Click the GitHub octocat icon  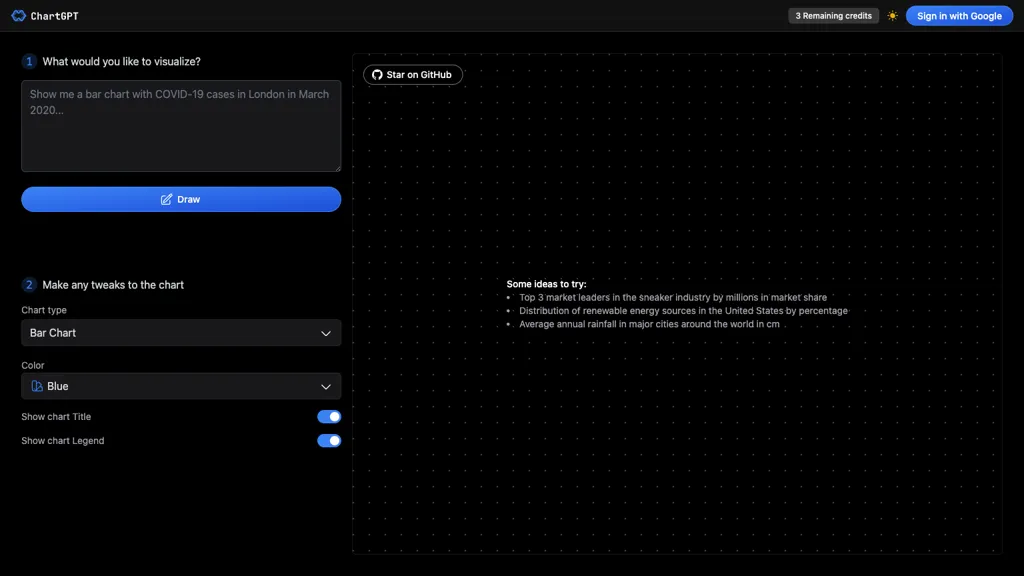(x=377, y=75)
